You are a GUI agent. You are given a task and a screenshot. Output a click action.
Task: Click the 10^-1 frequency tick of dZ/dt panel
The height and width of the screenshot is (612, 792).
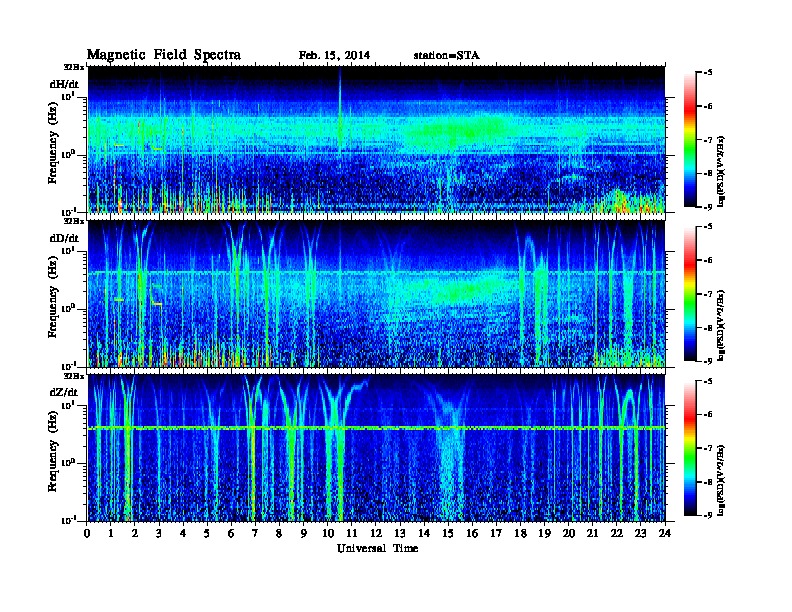(x=69, y=520)
